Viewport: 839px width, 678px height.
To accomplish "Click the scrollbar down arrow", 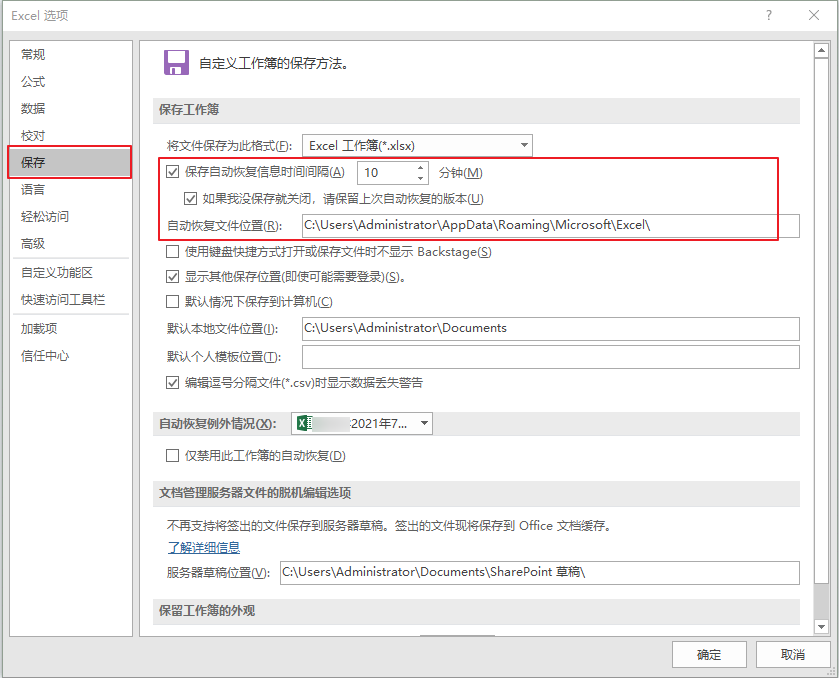I will (821, 626).
